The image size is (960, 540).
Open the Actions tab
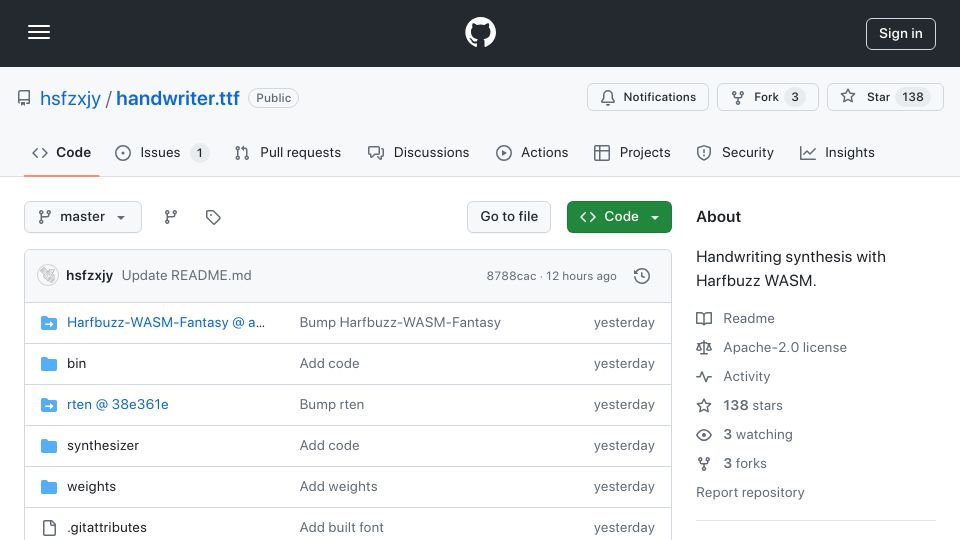[532, 152]
